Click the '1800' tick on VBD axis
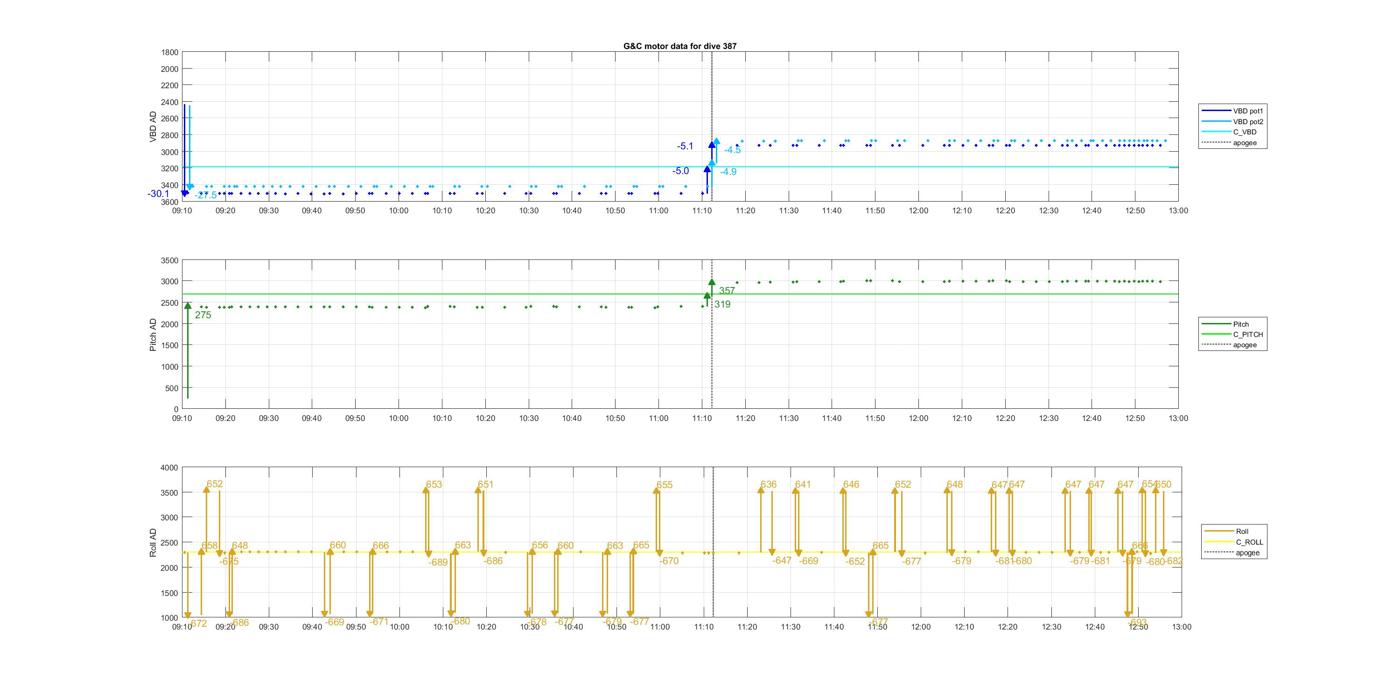1400x693 pixels. 169,52
